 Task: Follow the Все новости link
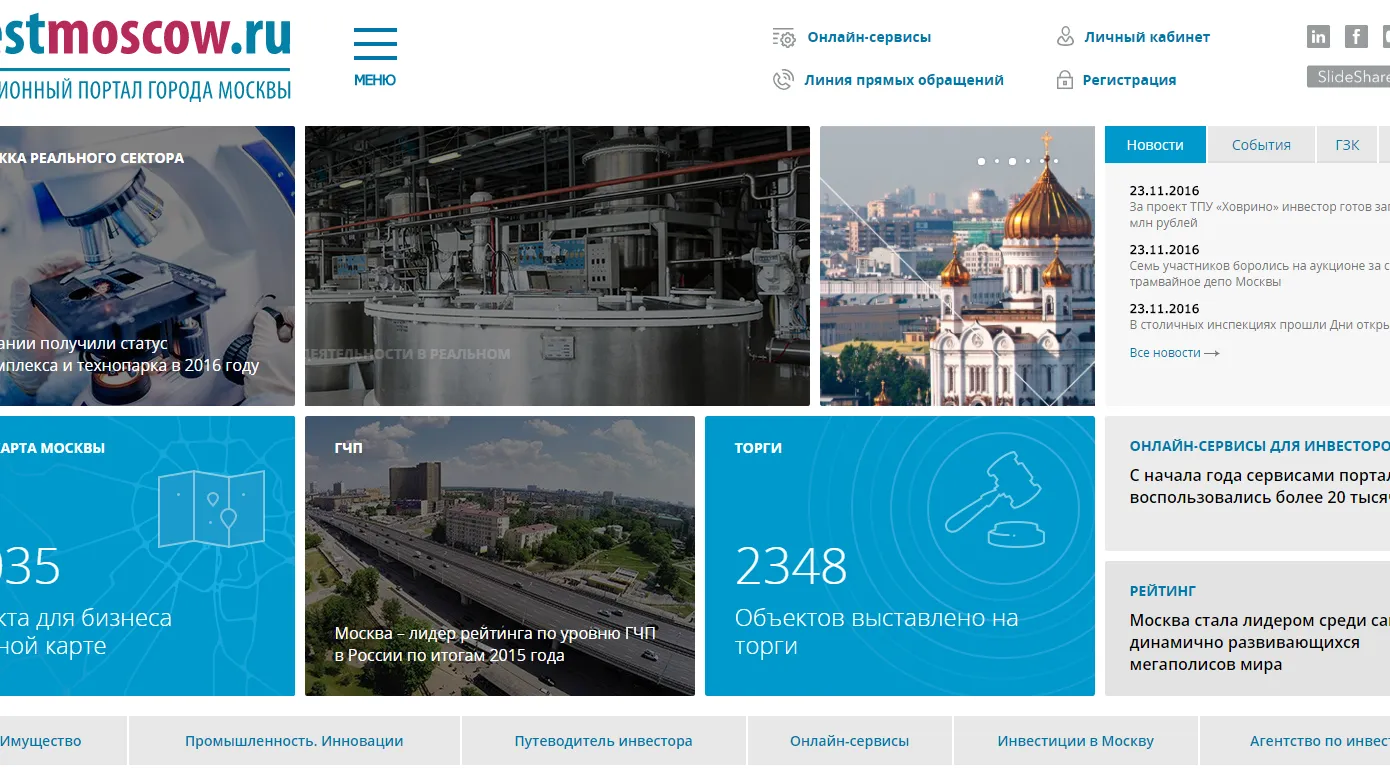click(1174, 353)
